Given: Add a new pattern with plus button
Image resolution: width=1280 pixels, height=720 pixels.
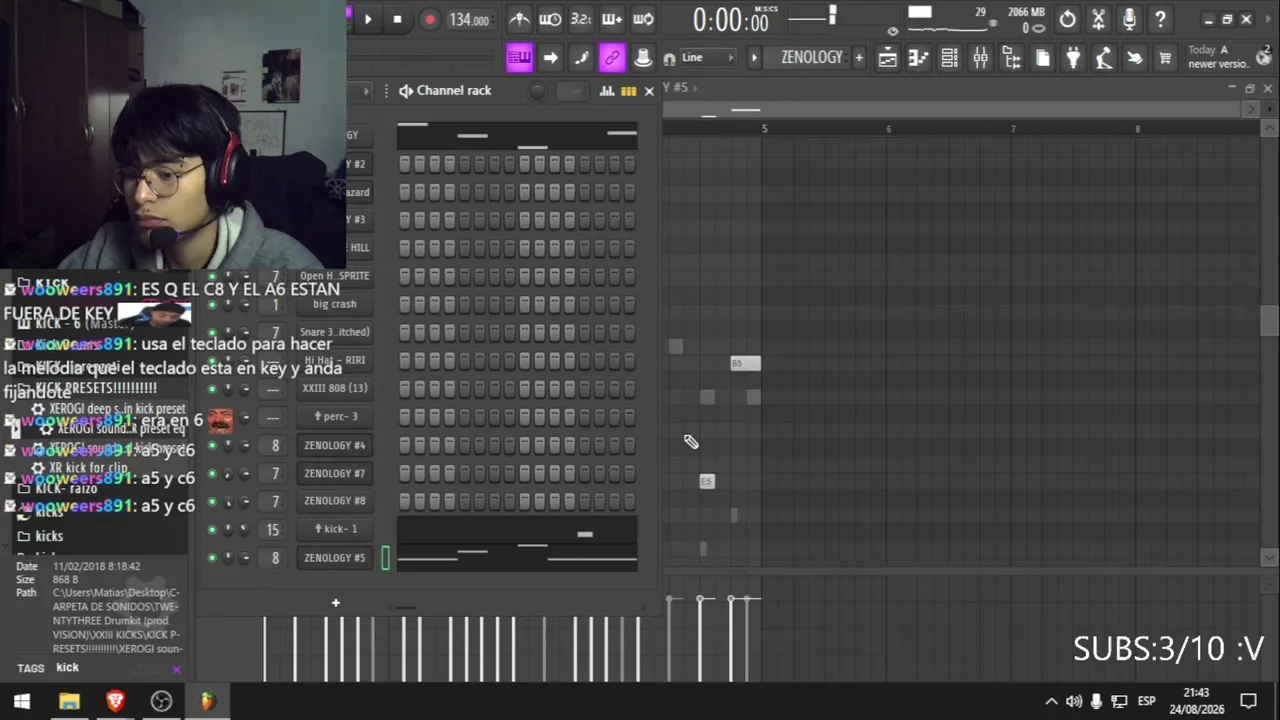Looking at the screenshot, I should click(x=858, y=58).
